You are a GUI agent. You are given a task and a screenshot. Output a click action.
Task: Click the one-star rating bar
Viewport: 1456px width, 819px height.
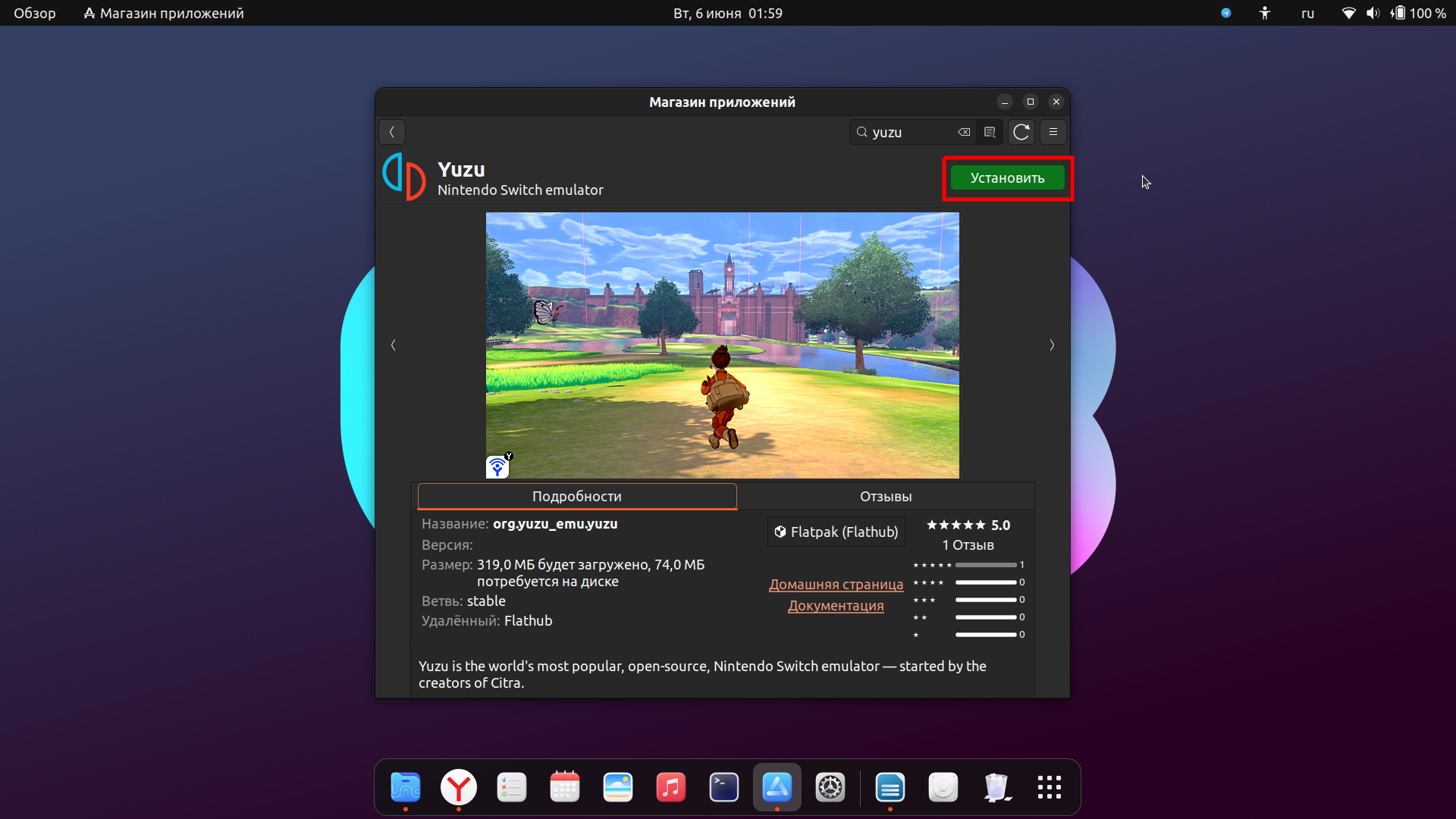(986, 635)
